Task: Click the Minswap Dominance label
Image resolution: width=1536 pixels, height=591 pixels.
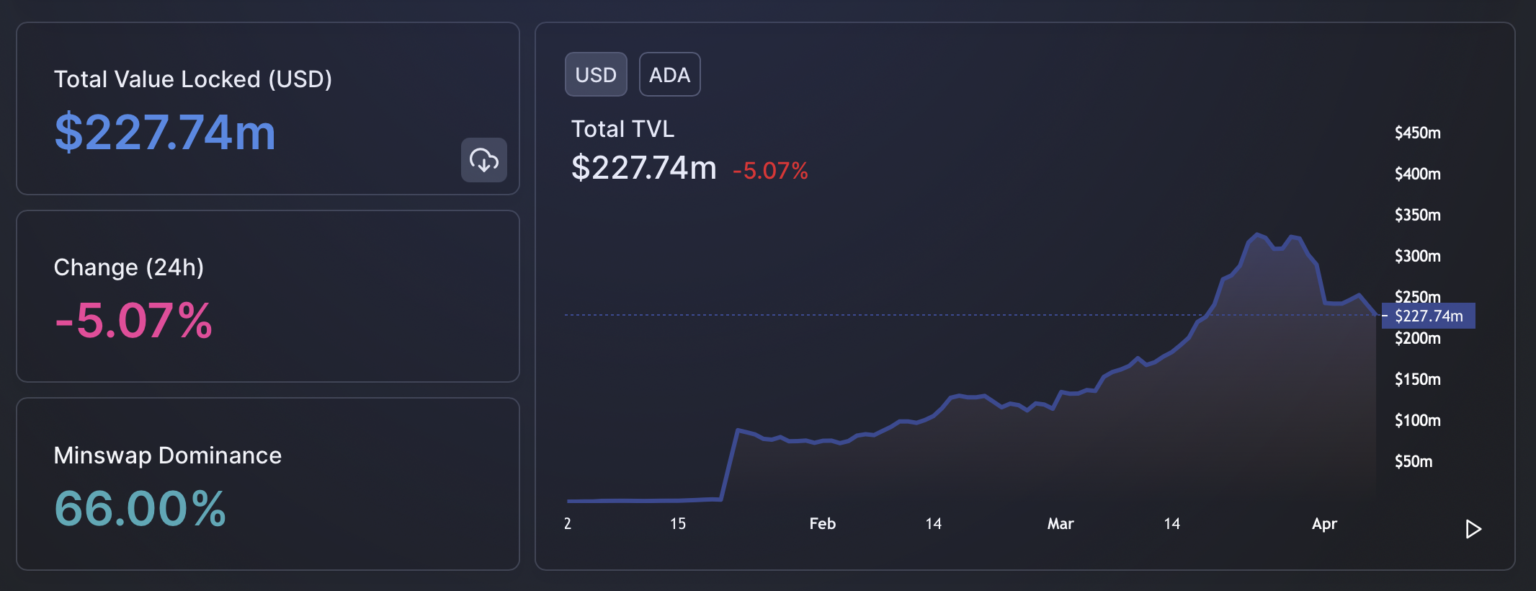Action: [168, 455]
